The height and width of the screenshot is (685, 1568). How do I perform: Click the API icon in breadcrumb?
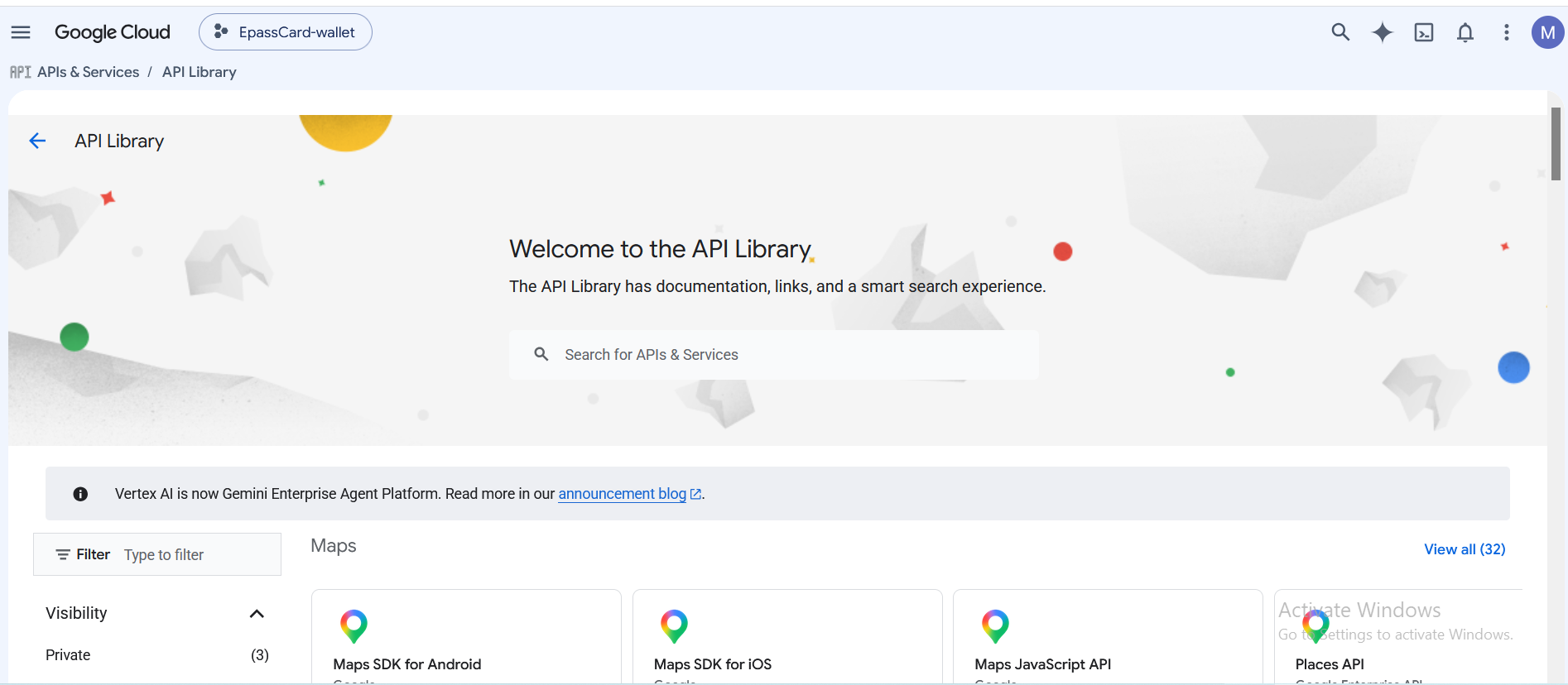21,72
